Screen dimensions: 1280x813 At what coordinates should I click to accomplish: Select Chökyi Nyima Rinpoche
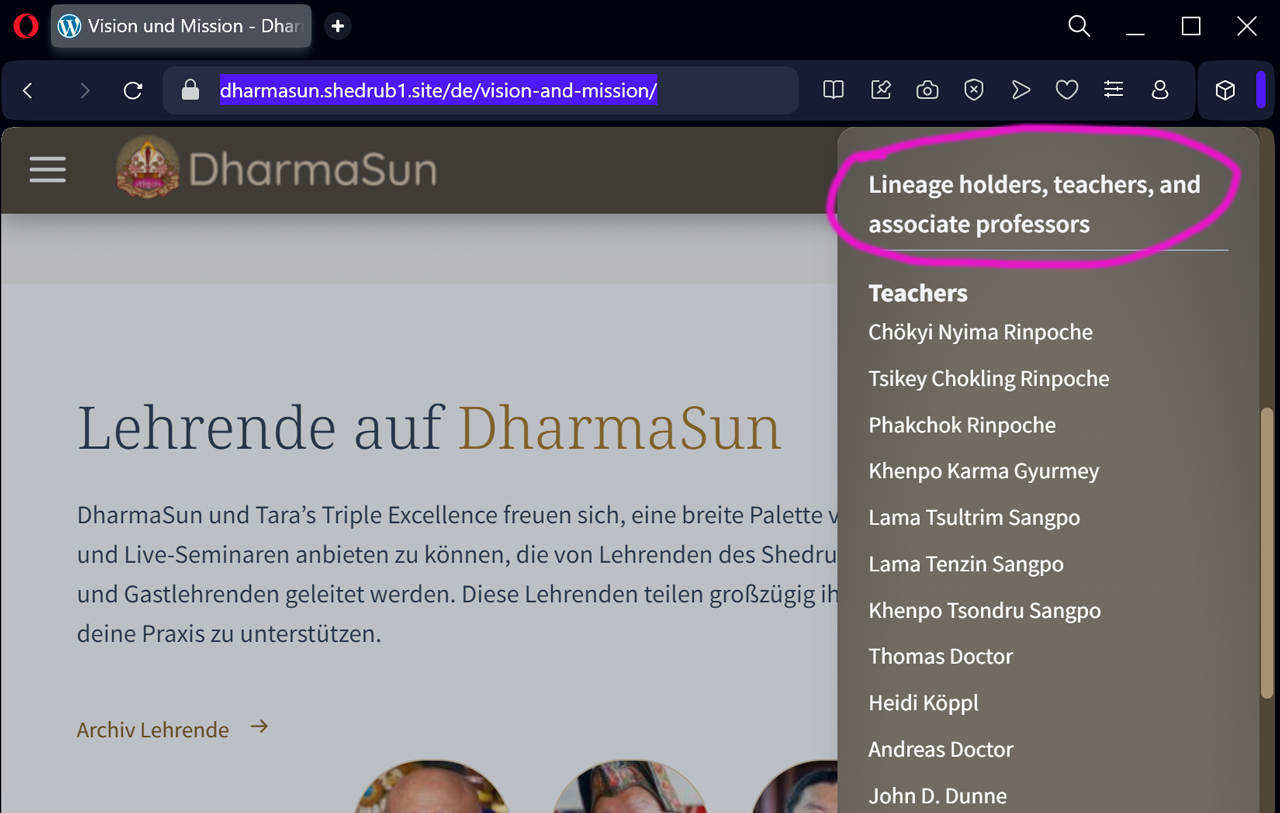[x=981, y=332]
